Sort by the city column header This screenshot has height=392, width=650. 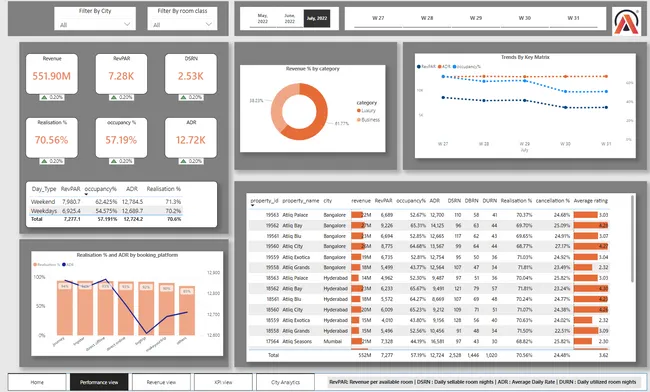coord(328,201)
